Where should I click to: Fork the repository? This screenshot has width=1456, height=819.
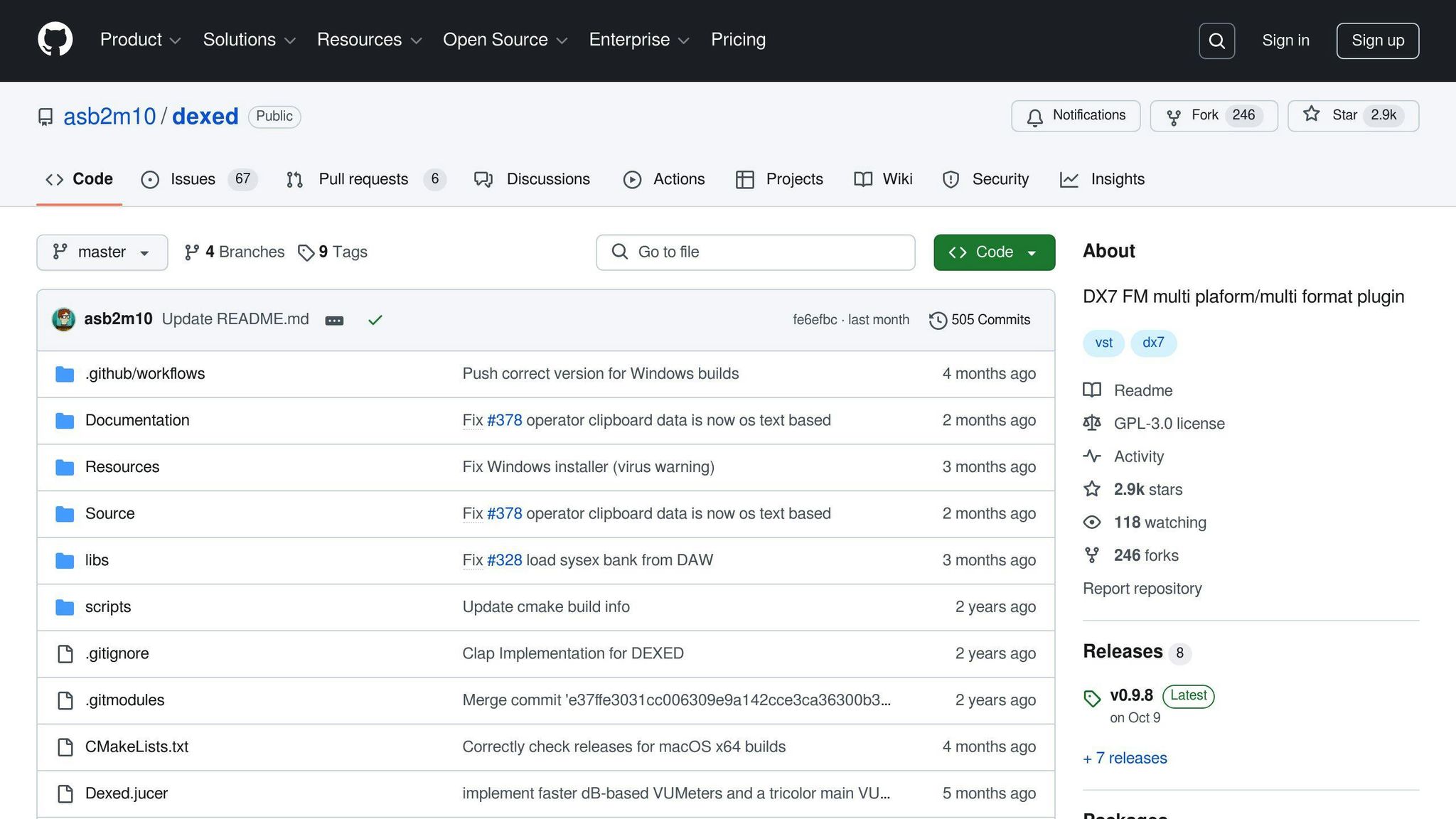[x=1194, y=116]
